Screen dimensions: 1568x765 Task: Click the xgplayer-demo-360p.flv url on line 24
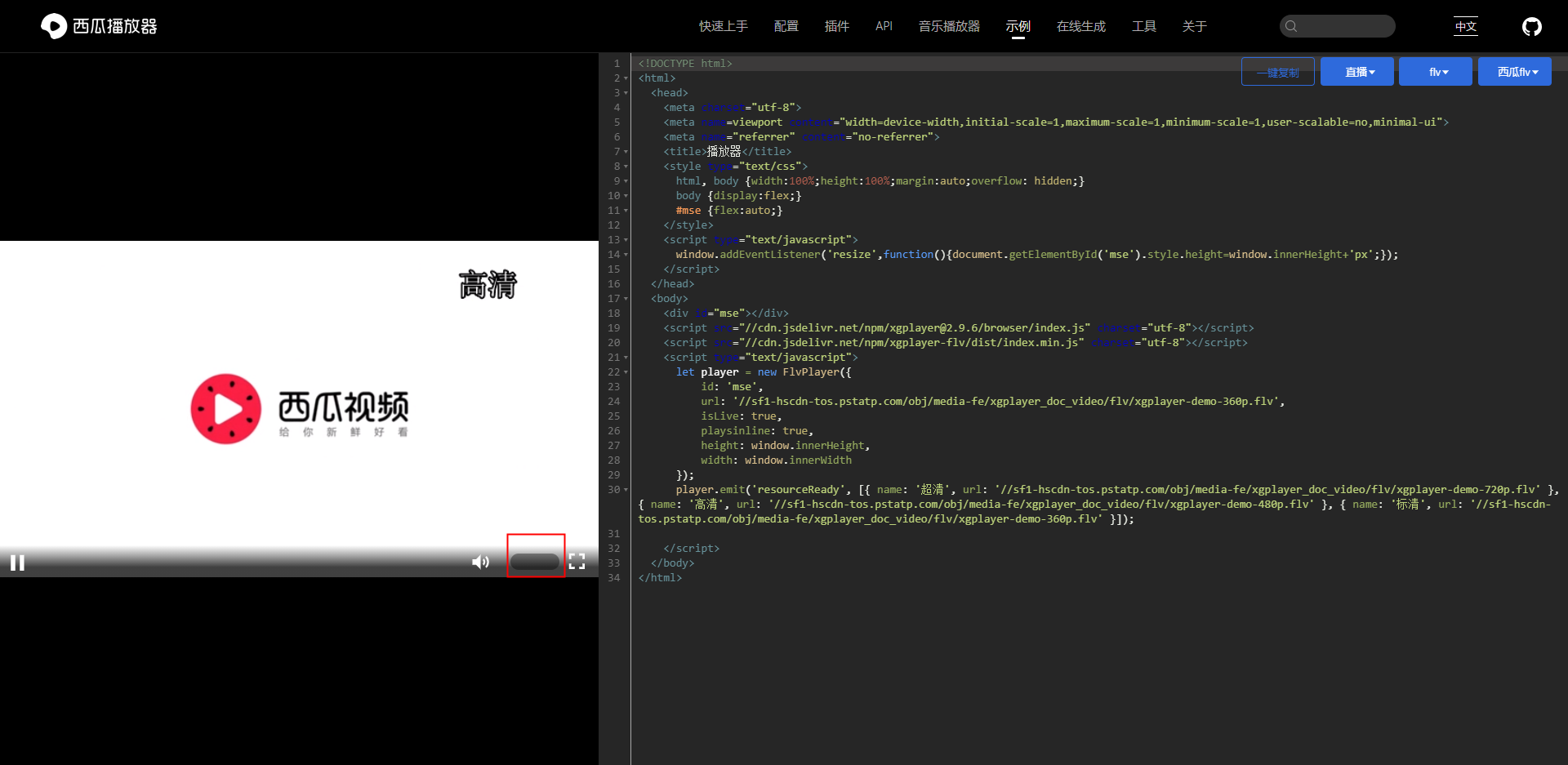click(1009, 402)
